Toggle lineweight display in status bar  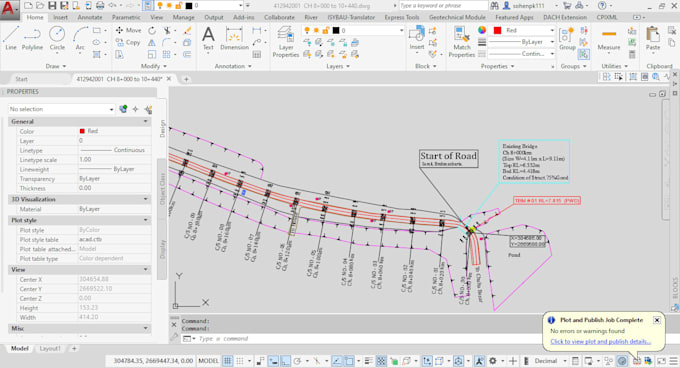tap(369, 361)
